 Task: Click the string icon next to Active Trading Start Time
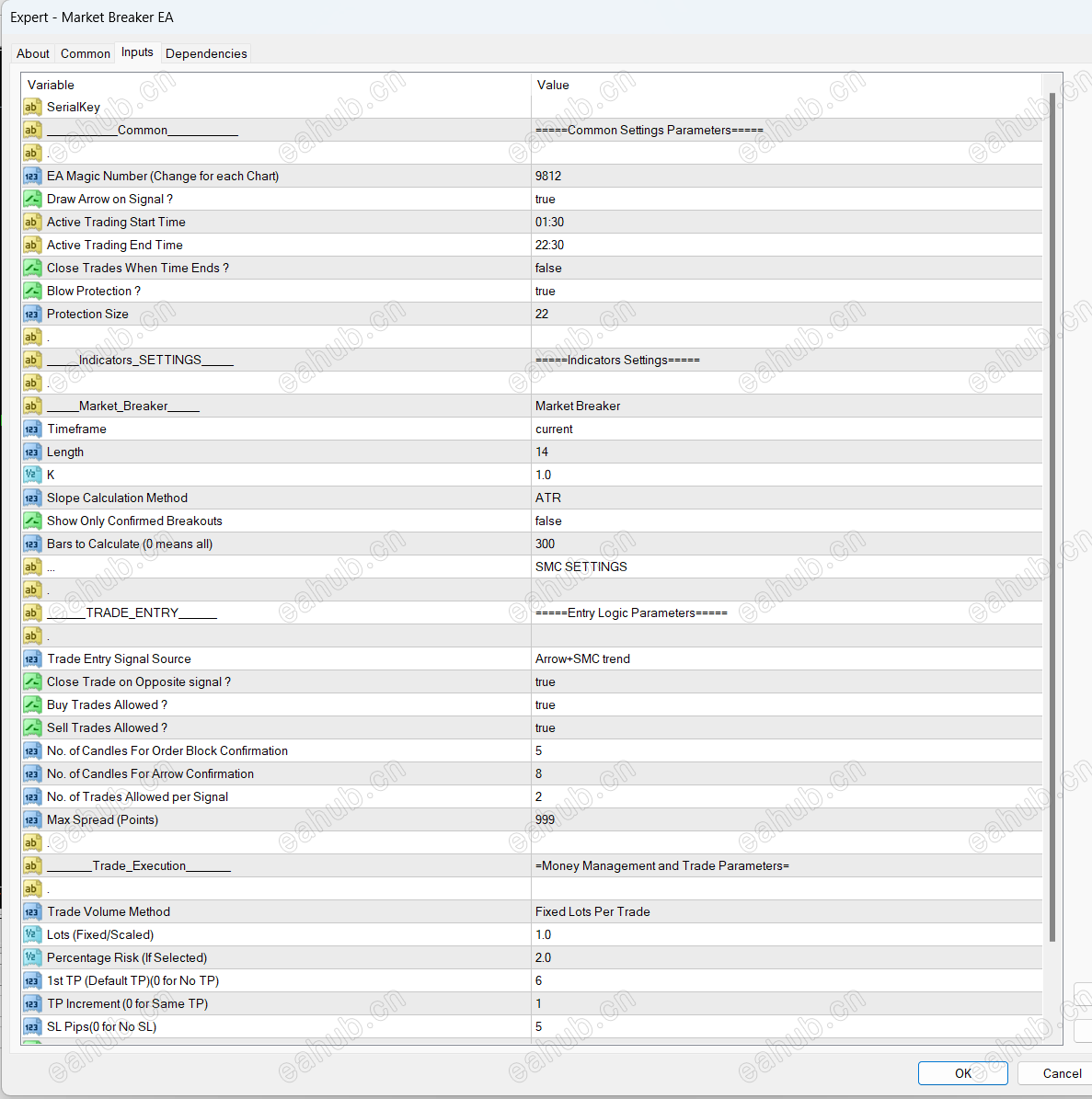tap(32, 222)
